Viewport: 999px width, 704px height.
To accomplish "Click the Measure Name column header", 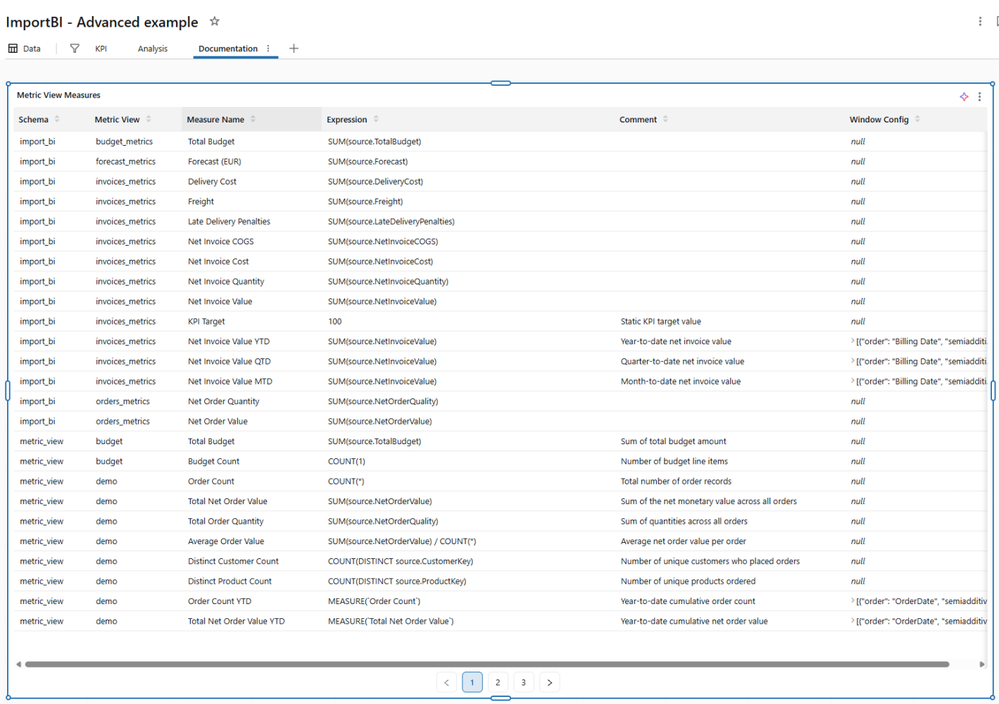I will (x=252, y=119).
